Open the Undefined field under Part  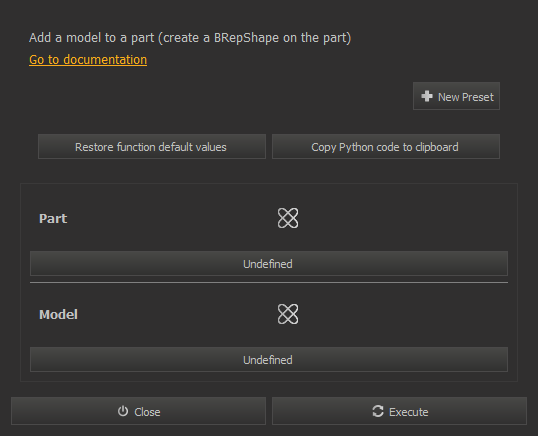269,263
